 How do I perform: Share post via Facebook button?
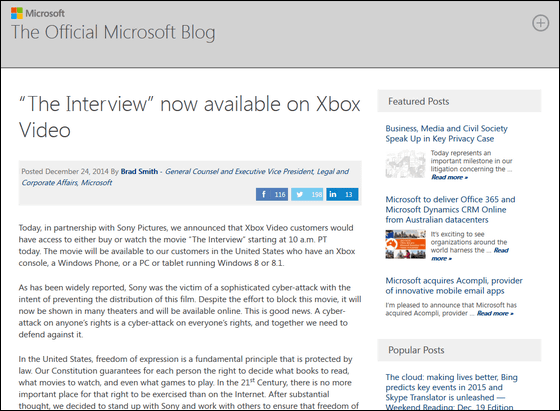pyautogui.click(x=272, y=194)
